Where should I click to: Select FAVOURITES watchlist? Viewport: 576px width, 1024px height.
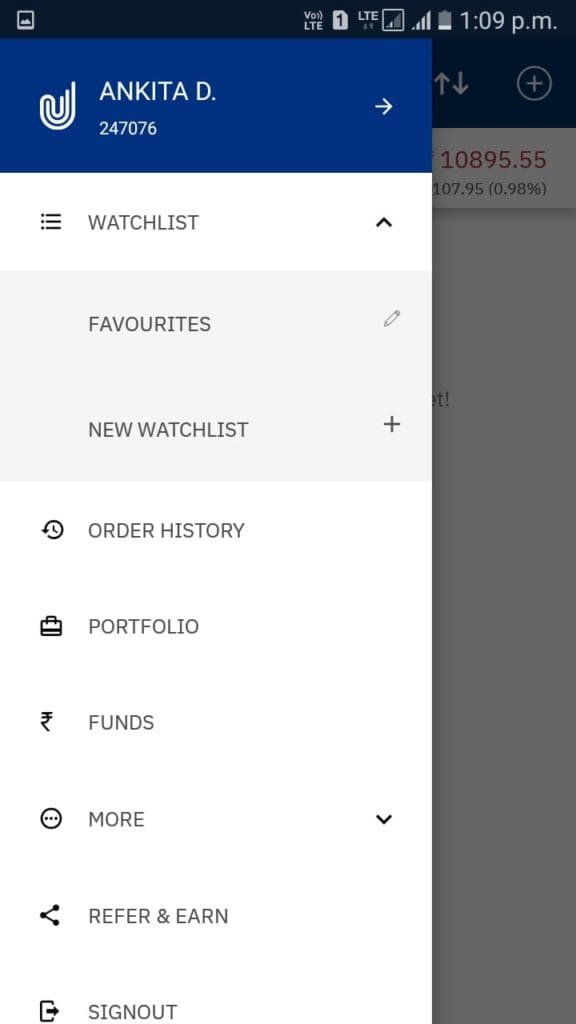click(149, 324)
